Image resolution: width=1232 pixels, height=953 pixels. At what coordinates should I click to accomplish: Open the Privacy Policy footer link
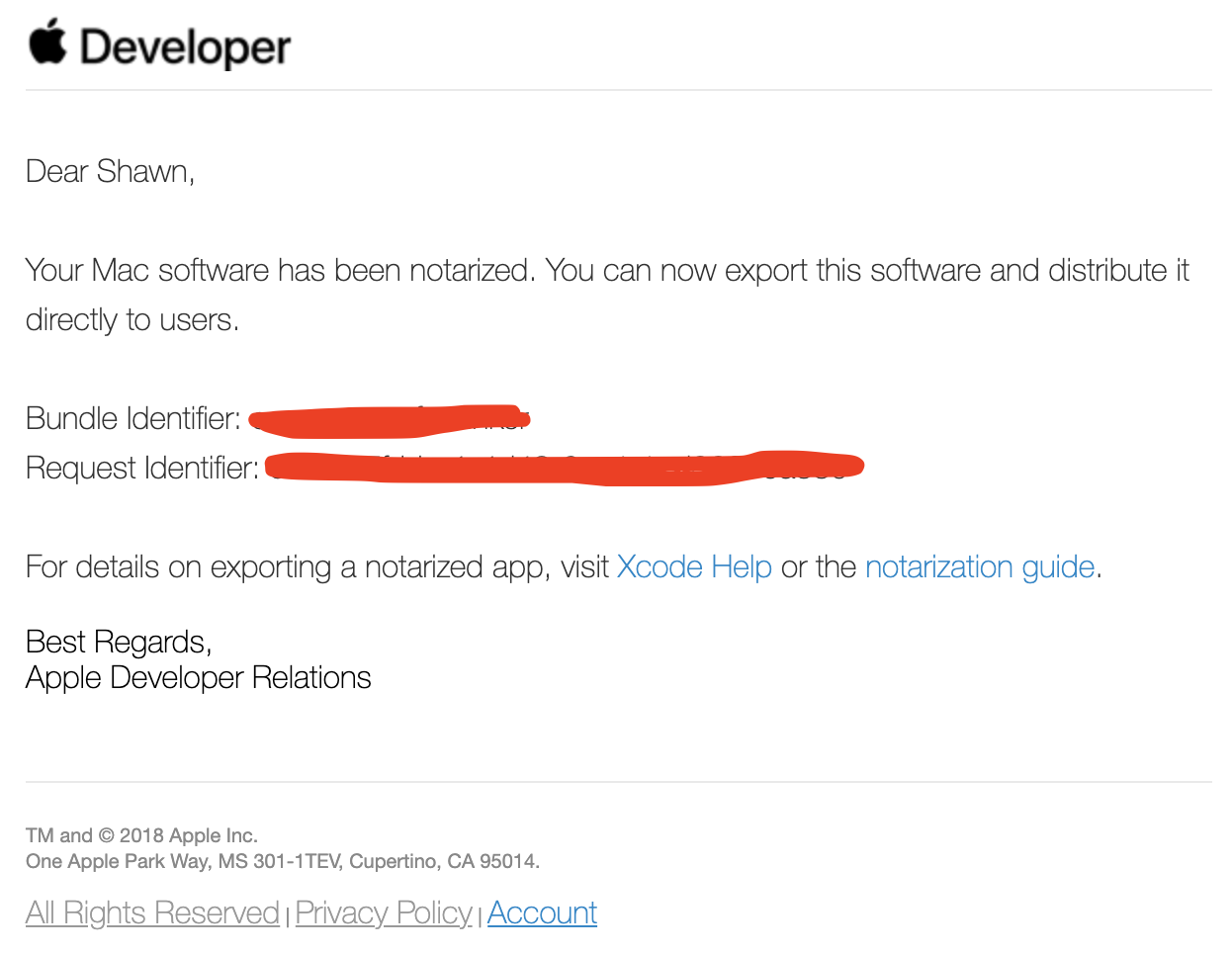point(384,912)
